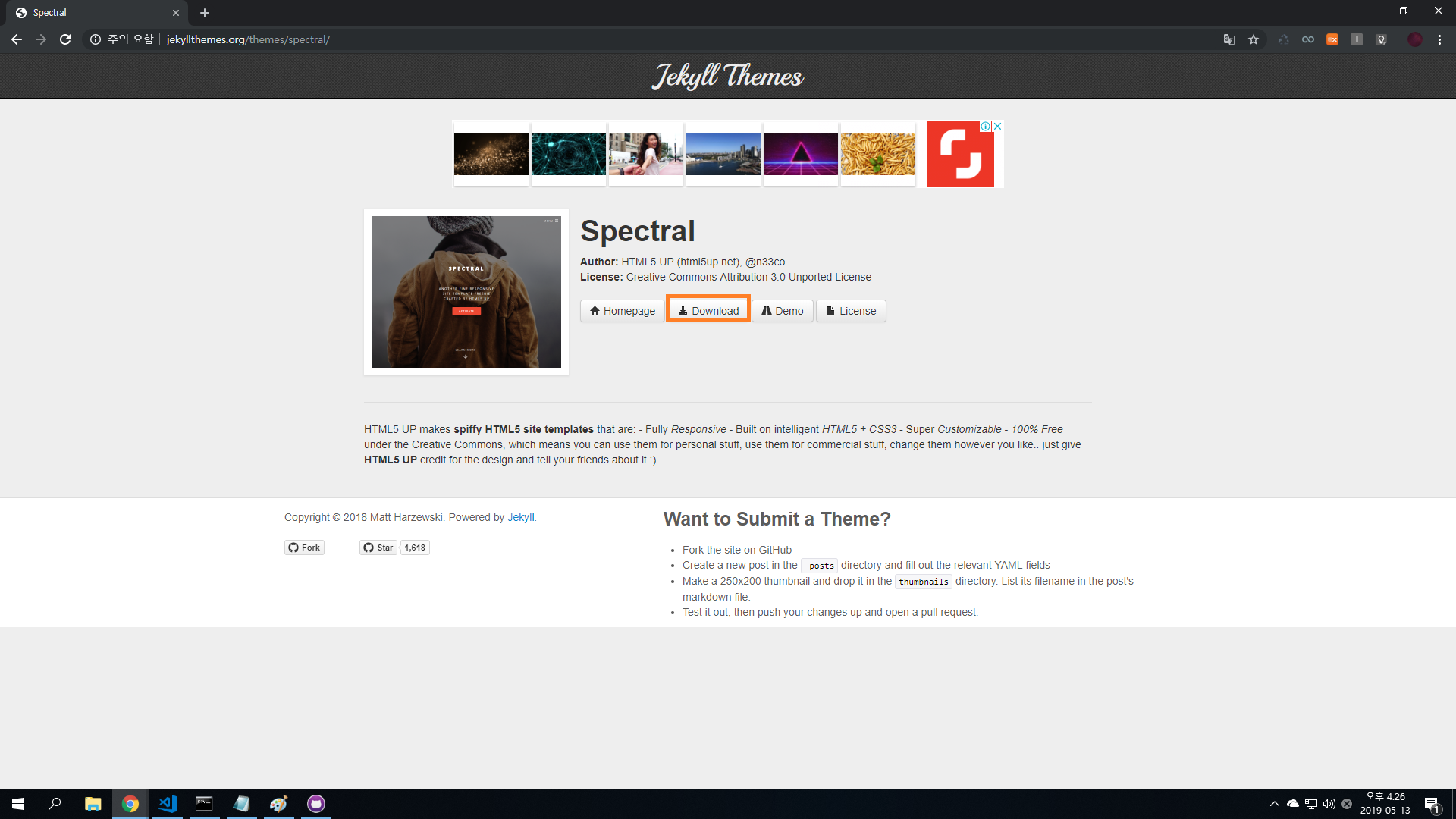The width and height of the screenshot is (1456, 819).
Task: Click the red Shutterstock logo ad
Action: point(960,154)
